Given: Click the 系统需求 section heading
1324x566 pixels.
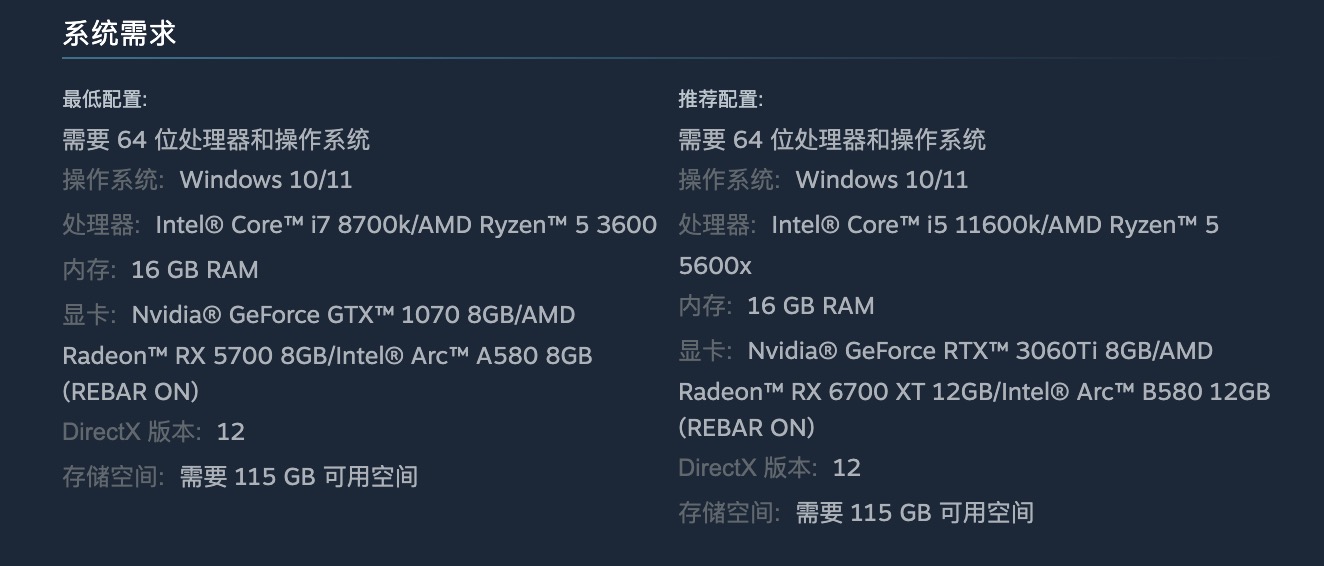Looking at the screenshot, I should pos(119,33).
